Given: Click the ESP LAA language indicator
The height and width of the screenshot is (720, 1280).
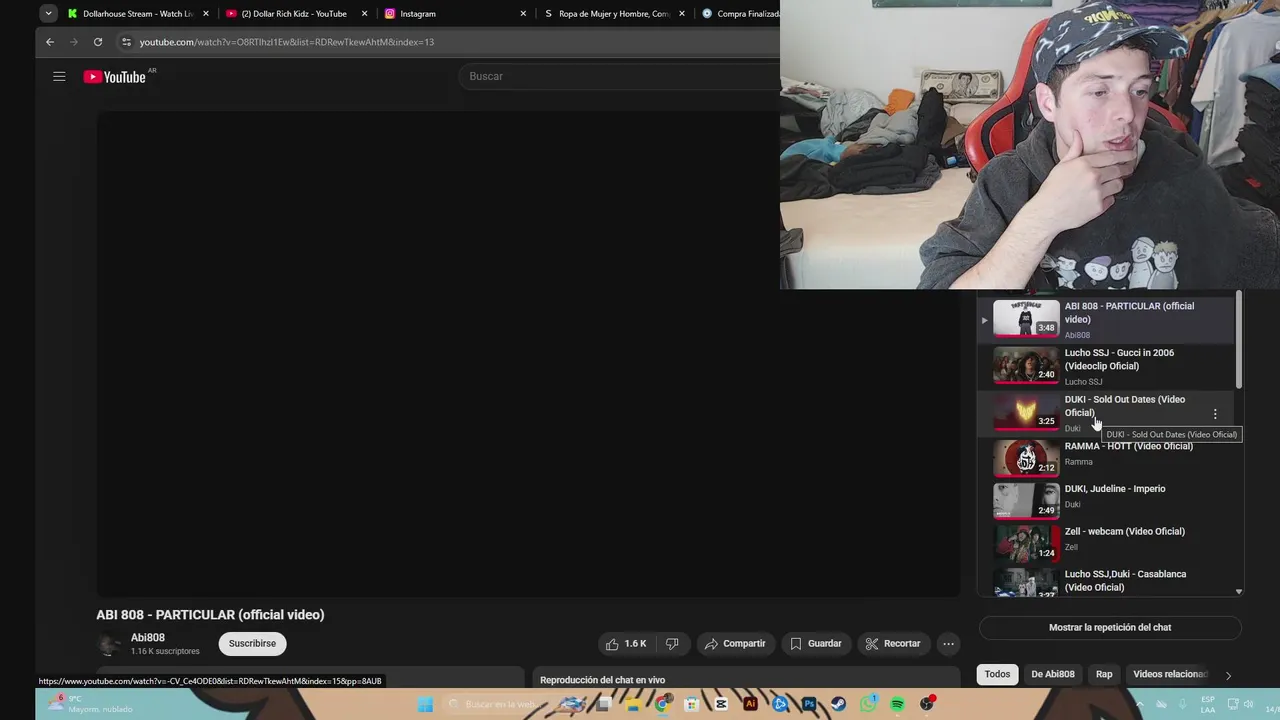Looking at the screenshot, I should click(1208, 704).
